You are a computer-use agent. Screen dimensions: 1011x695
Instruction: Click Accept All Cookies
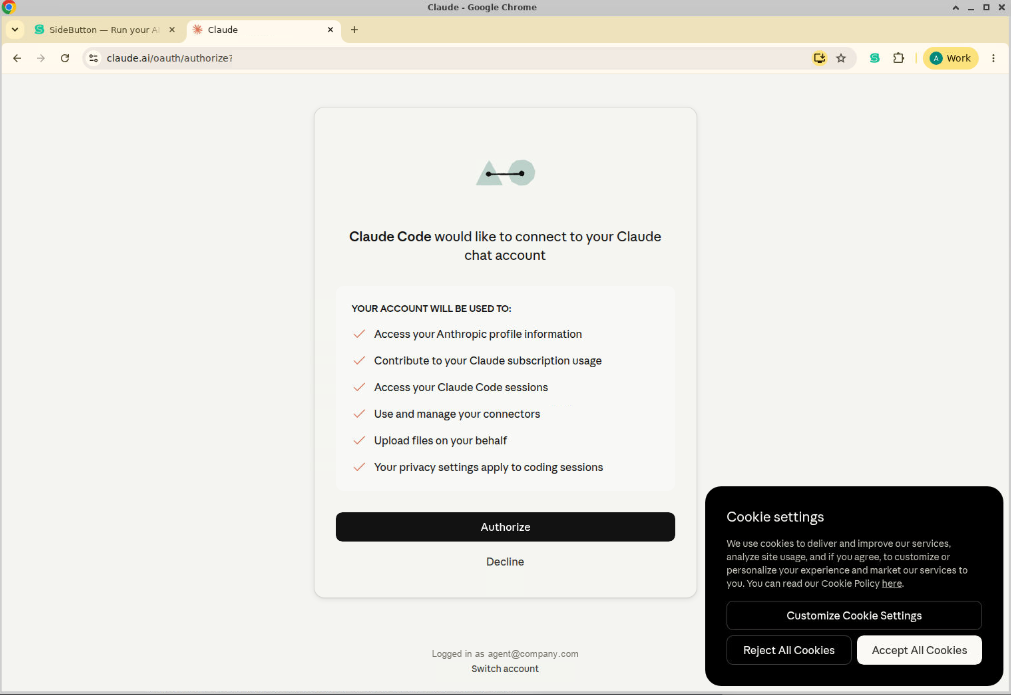click(x=919, y=650)
